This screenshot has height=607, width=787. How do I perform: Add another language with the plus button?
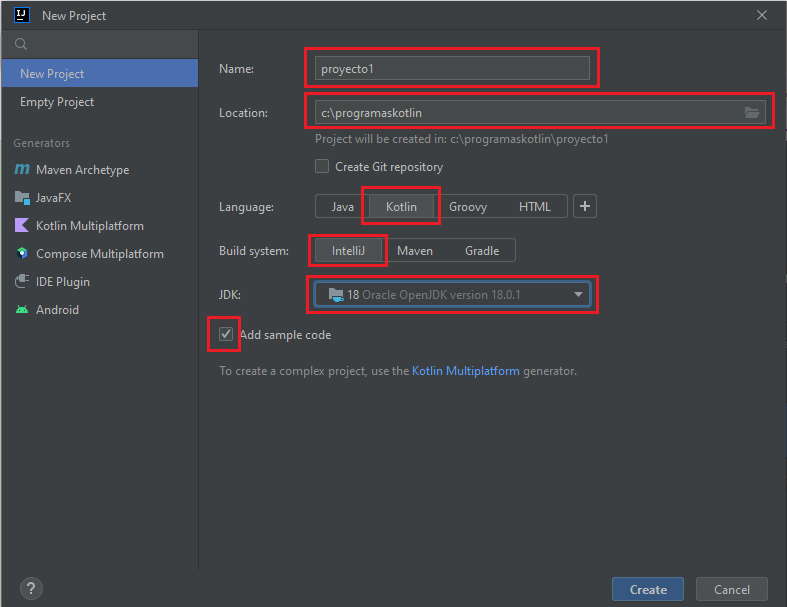[585, 206]
